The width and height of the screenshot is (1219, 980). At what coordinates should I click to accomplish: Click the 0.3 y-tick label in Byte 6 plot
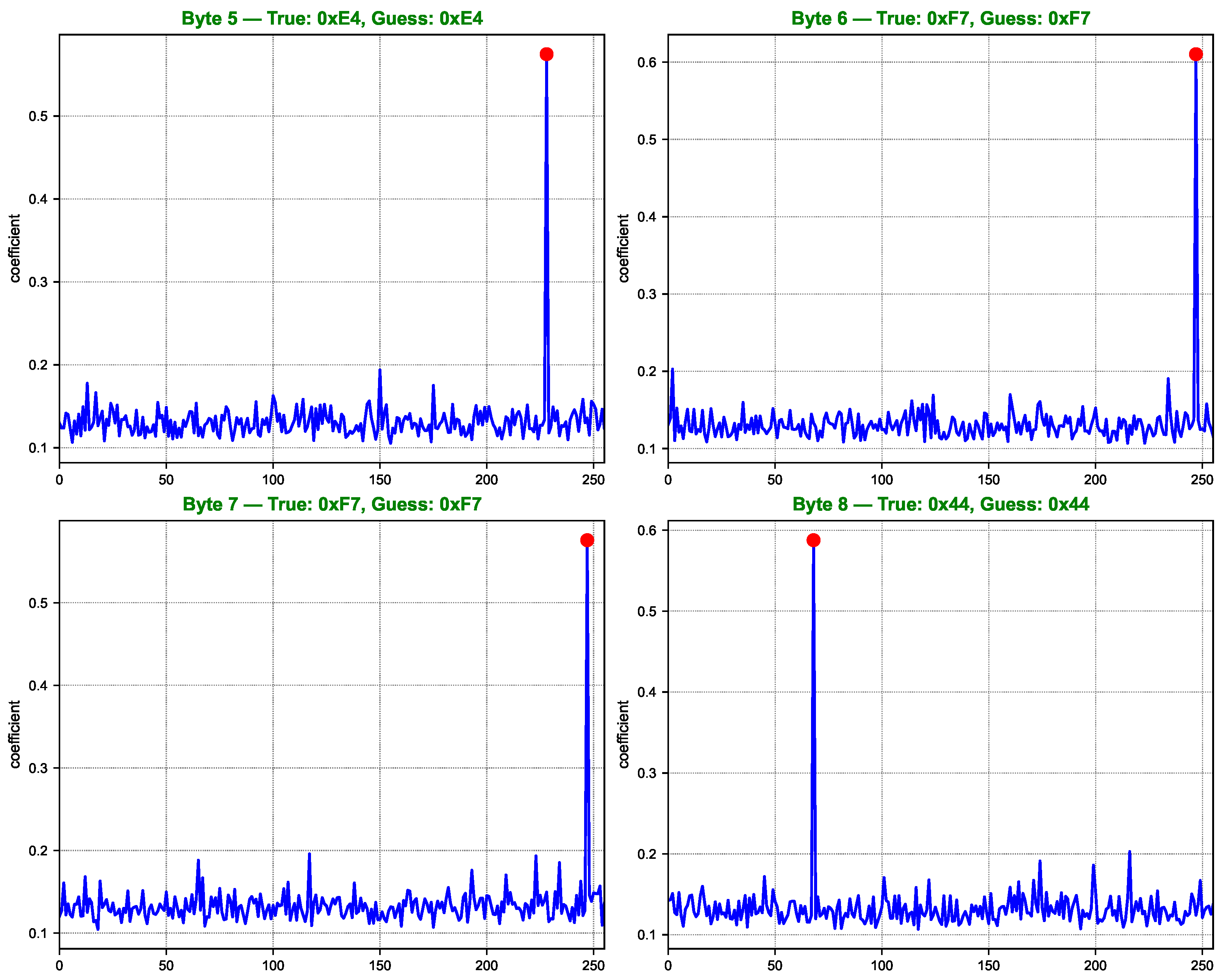pyautogui.click(x=647, y=295)
